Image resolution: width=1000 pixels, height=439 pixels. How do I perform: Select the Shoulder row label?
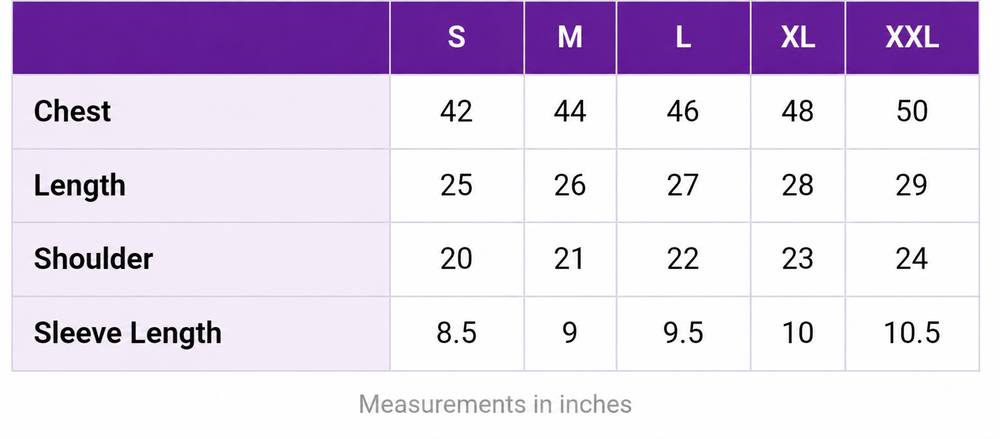tap(93, 259)
